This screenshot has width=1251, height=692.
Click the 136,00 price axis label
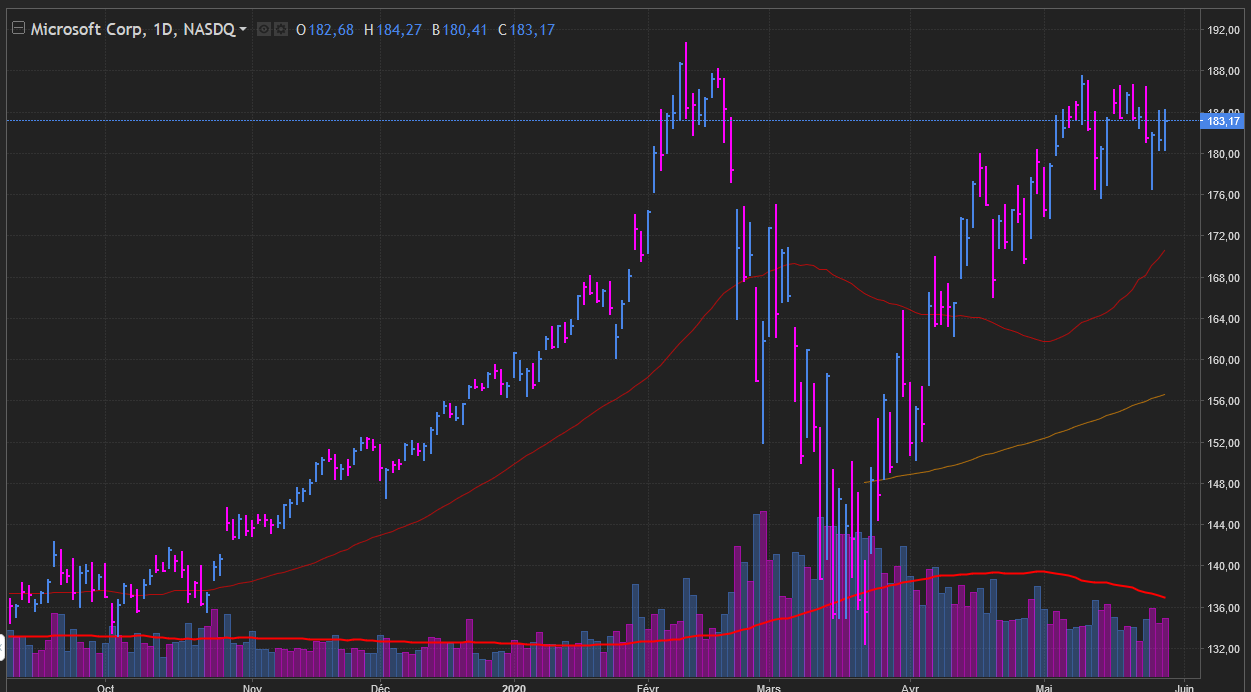1225,607
